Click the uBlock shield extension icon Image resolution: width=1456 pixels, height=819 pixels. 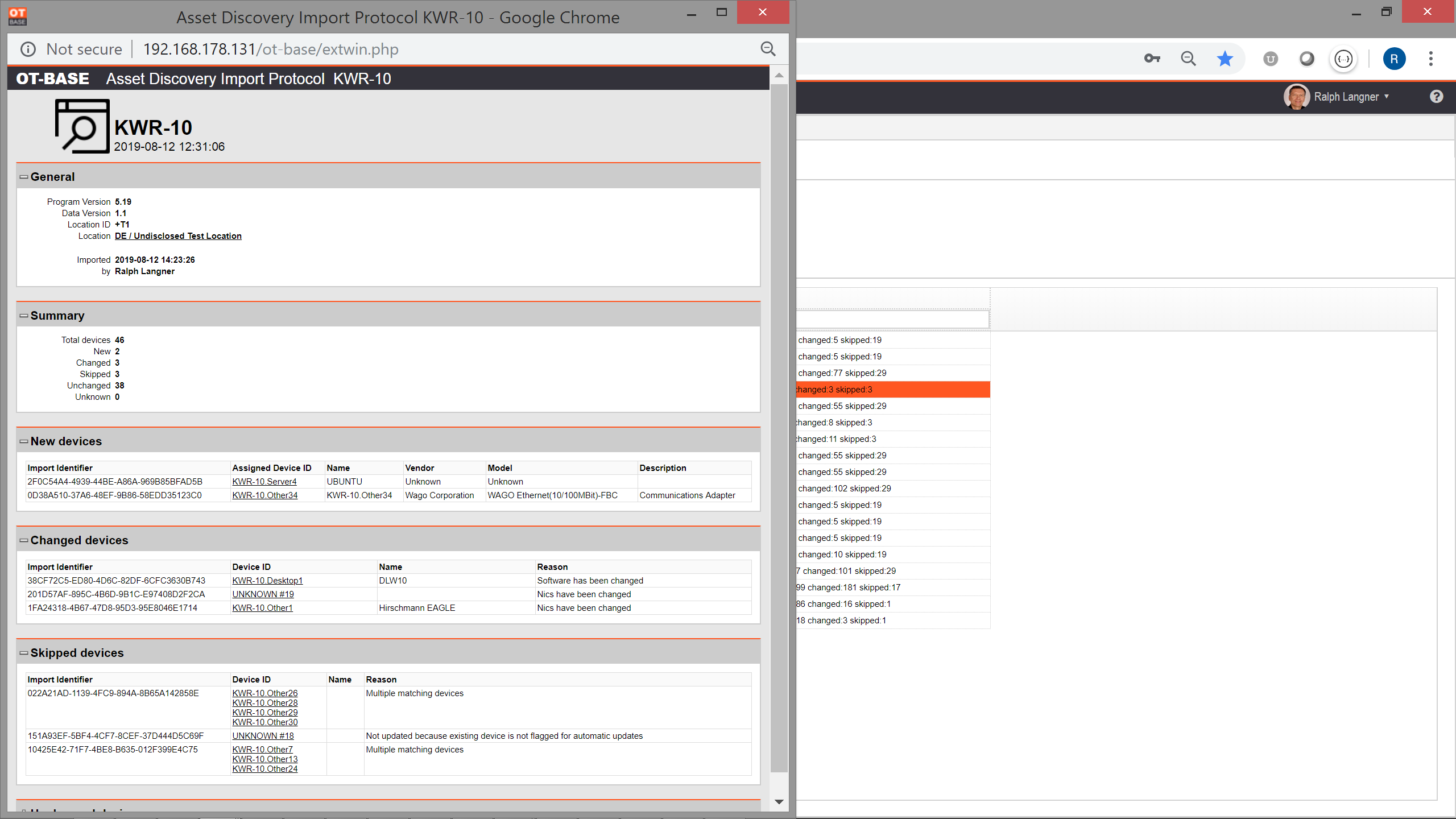pyautogui.click(x=1270, y=59)
